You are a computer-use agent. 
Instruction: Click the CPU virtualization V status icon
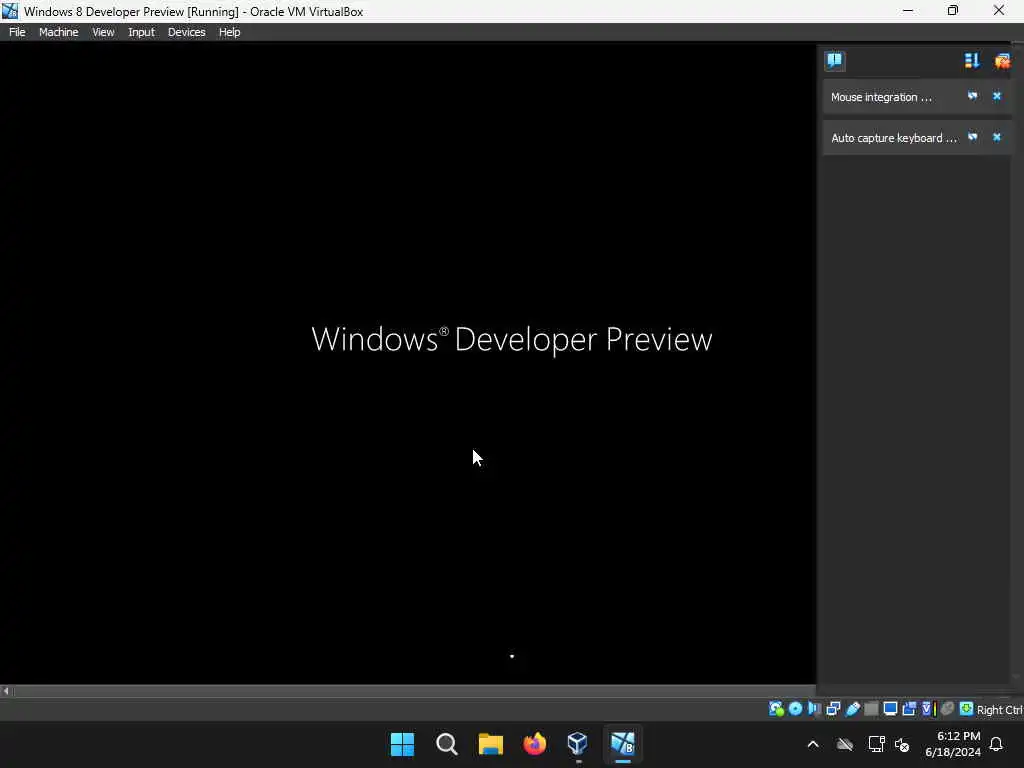point(928,709)
